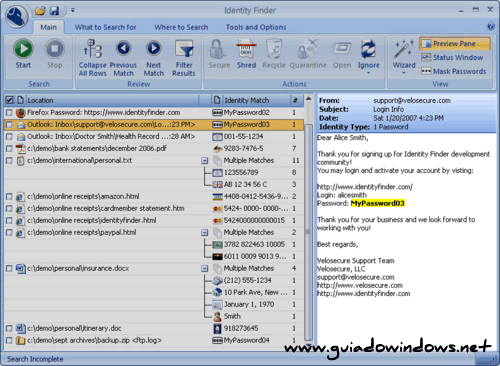This screenshot has height=366, width=500.
Task: Check the amazon.html row checkbox
Action: 9,197
